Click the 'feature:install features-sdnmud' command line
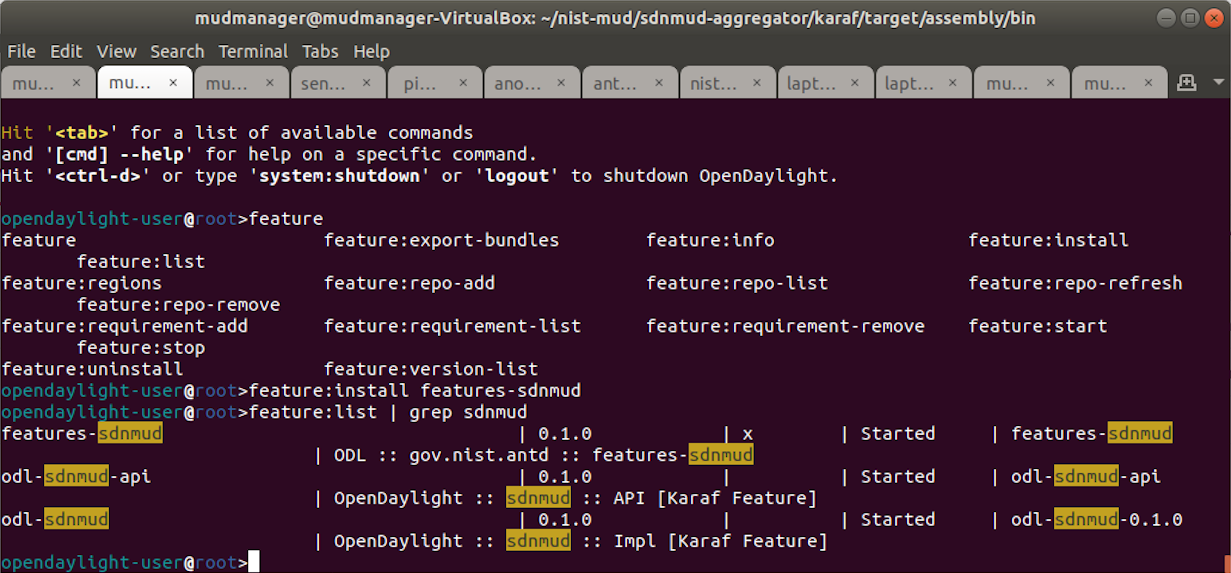 tap(414, 390)
